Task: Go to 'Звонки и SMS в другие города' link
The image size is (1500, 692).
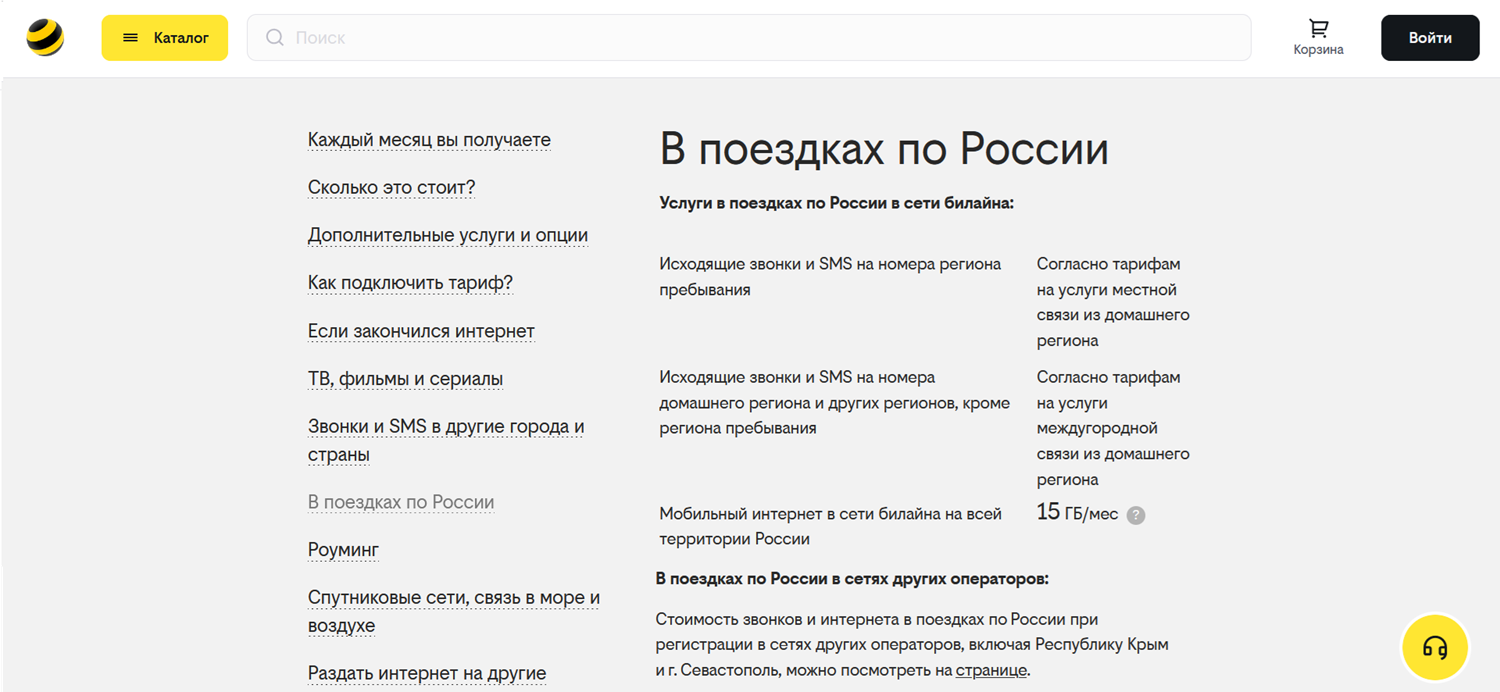Action: click(445, 427)
